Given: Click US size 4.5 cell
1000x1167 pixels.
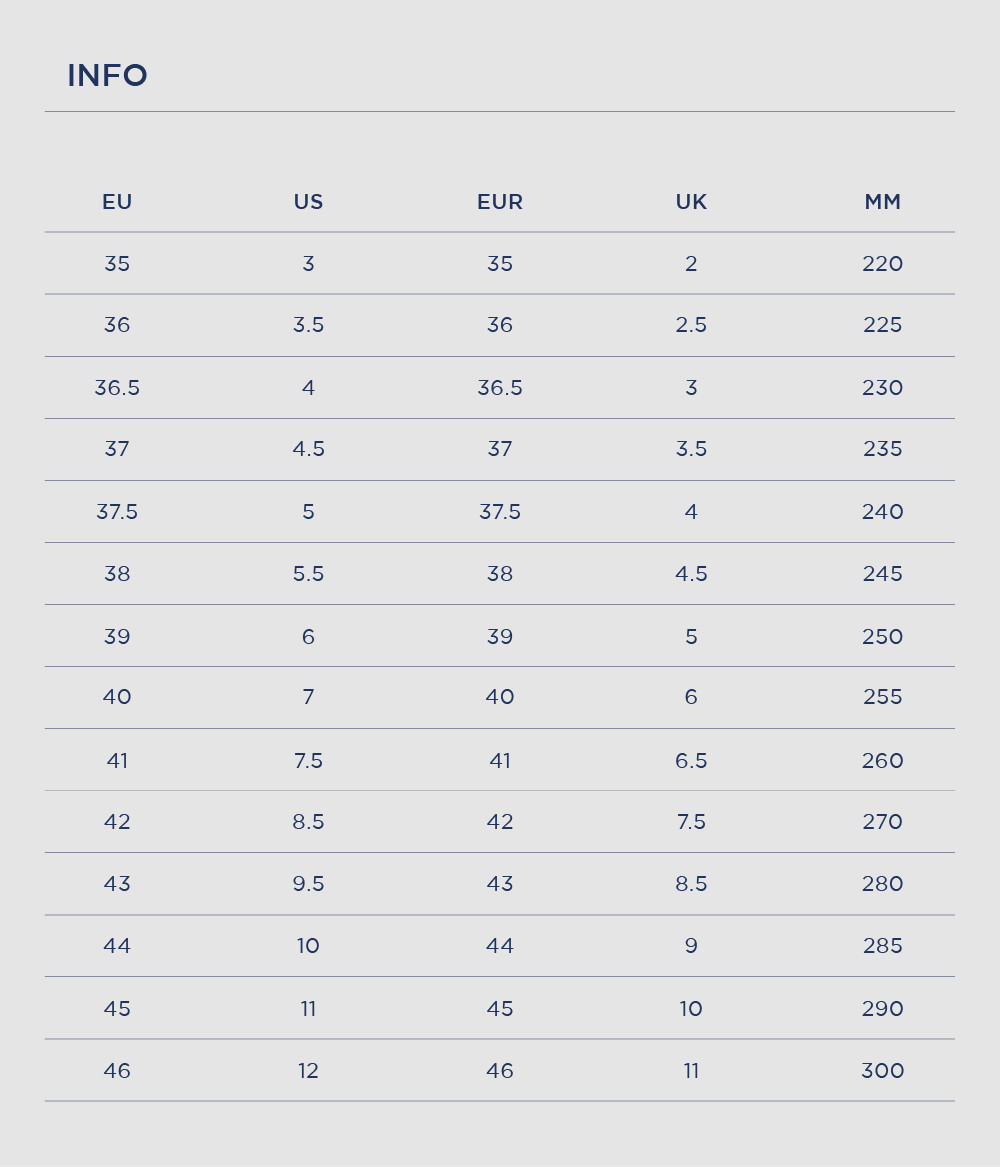Looking at the screenshot, I should coord(308,449).
